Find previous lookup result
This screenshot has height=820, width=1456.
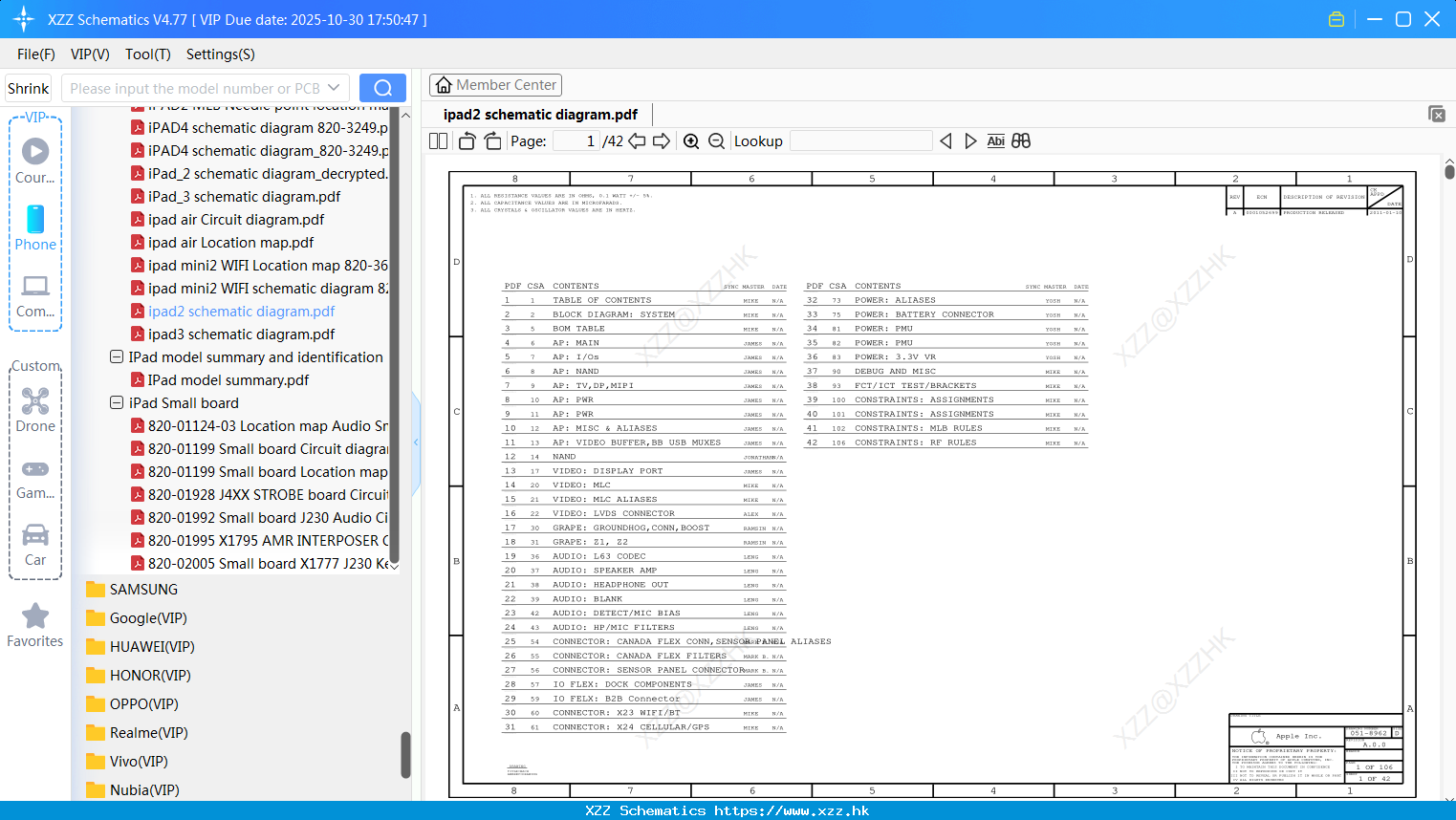click(x=945, y=140)
